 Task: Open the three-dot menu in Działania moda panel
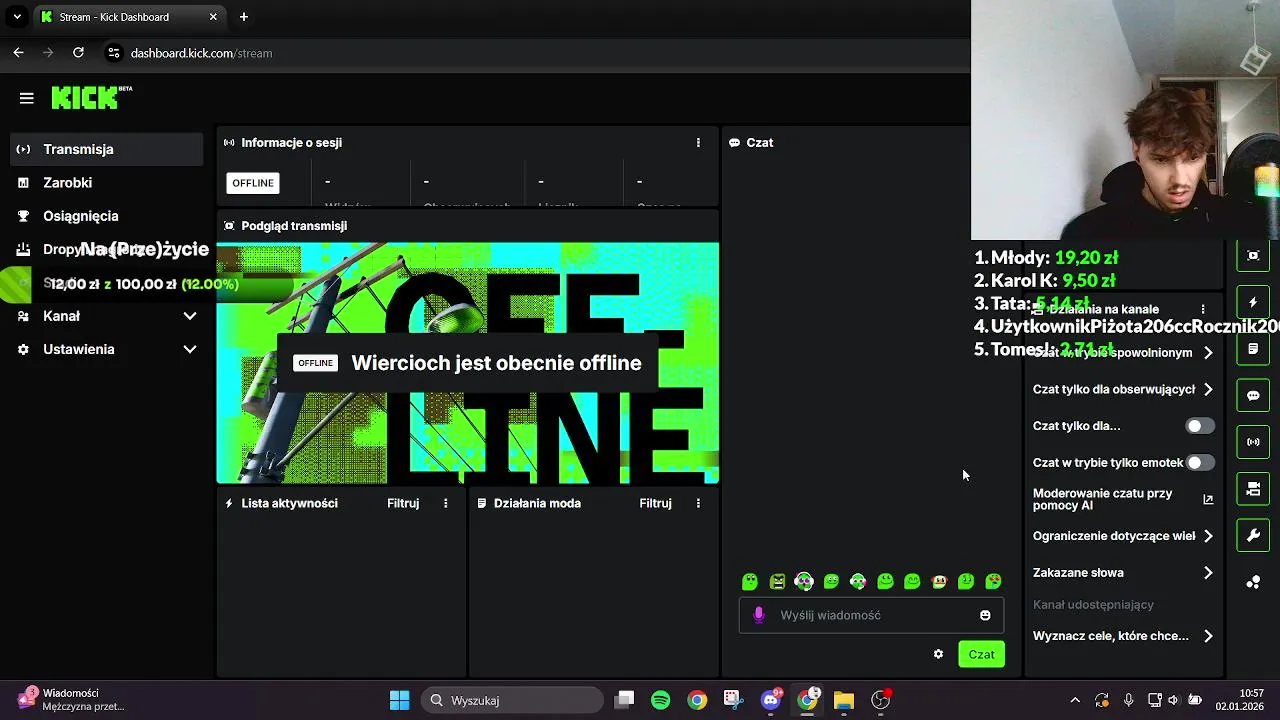tap(698, 503)
